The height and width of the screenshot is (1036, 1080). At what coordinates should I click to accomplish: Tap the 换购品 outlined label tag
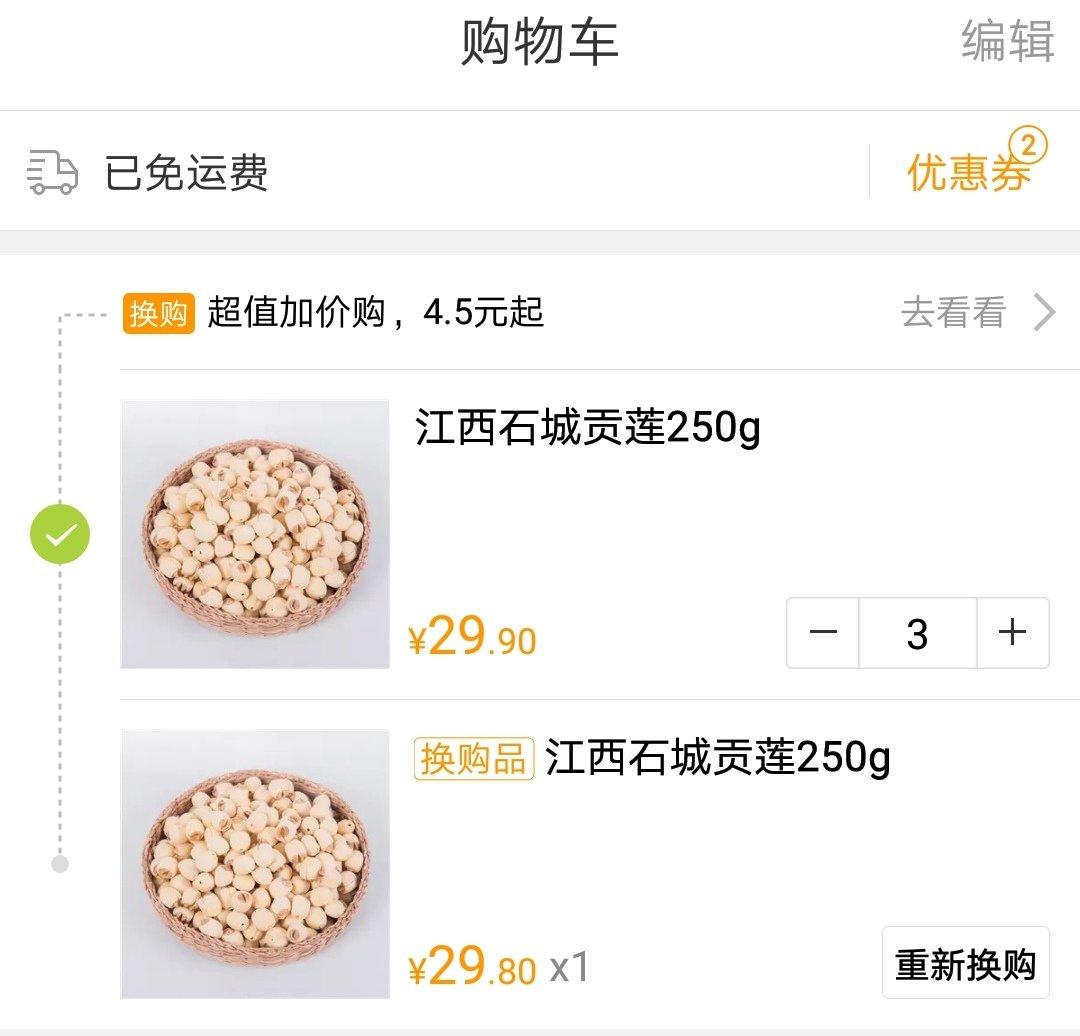[x=473, y=759]
